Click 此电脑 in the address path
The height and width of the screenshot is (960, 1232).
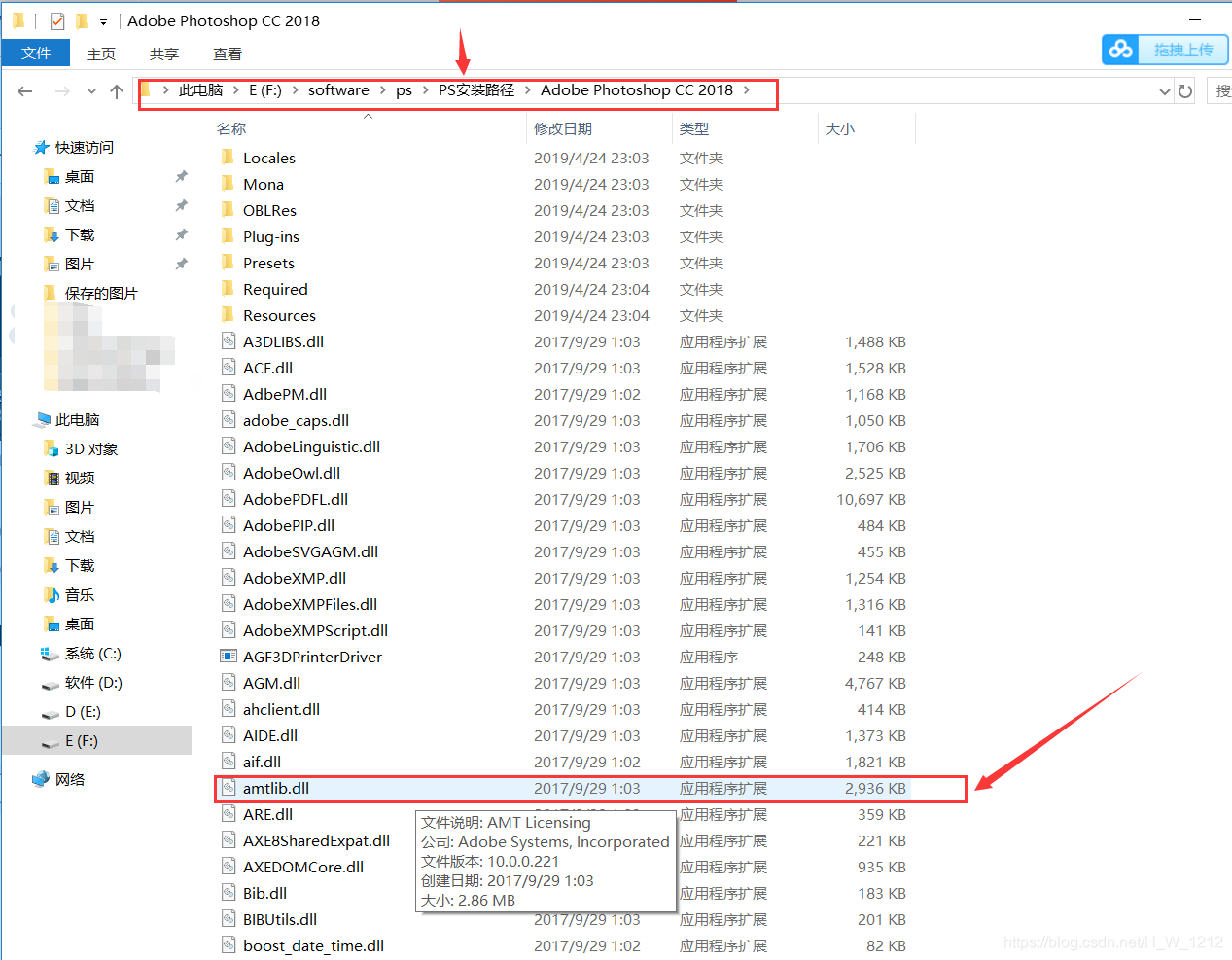[x=201, y=90]
